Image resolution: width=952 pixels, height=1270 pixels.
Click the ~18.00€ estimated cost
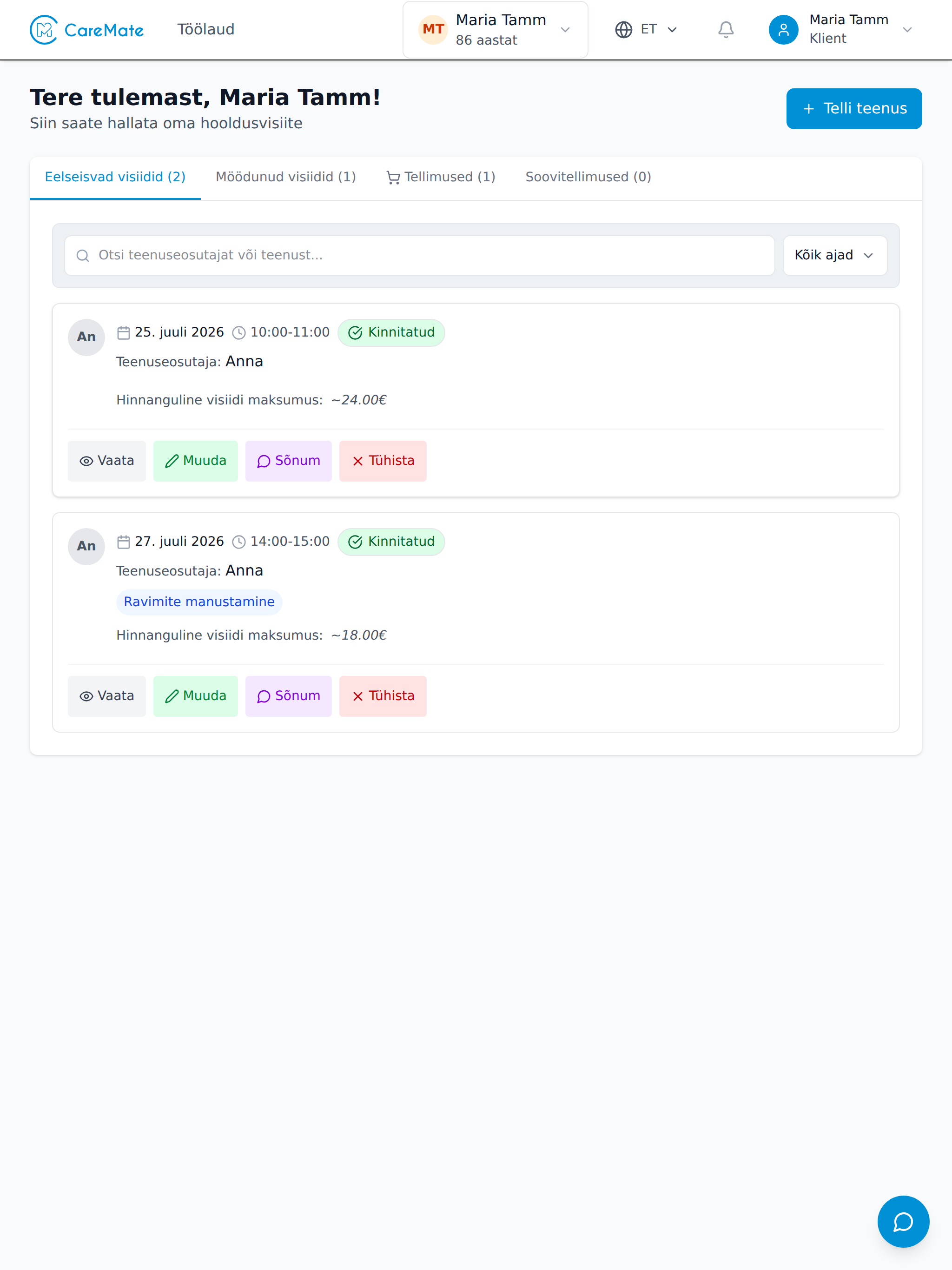(x=359, y=635)
